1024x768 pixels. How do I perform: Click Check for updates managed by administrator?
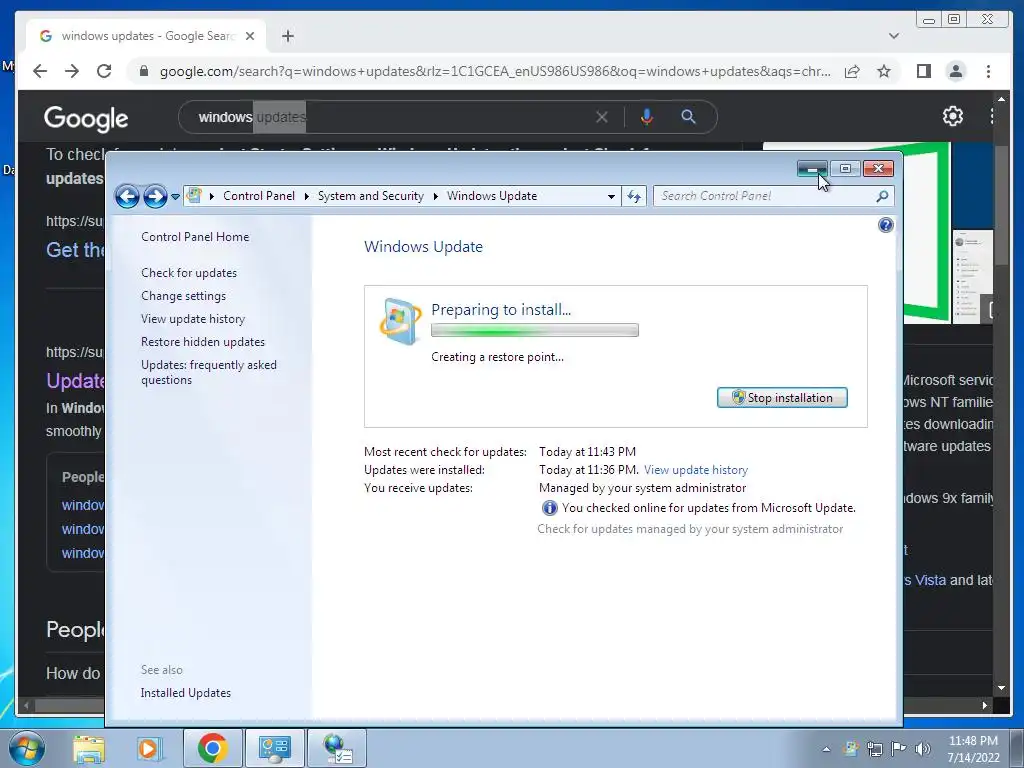[690, 529]
